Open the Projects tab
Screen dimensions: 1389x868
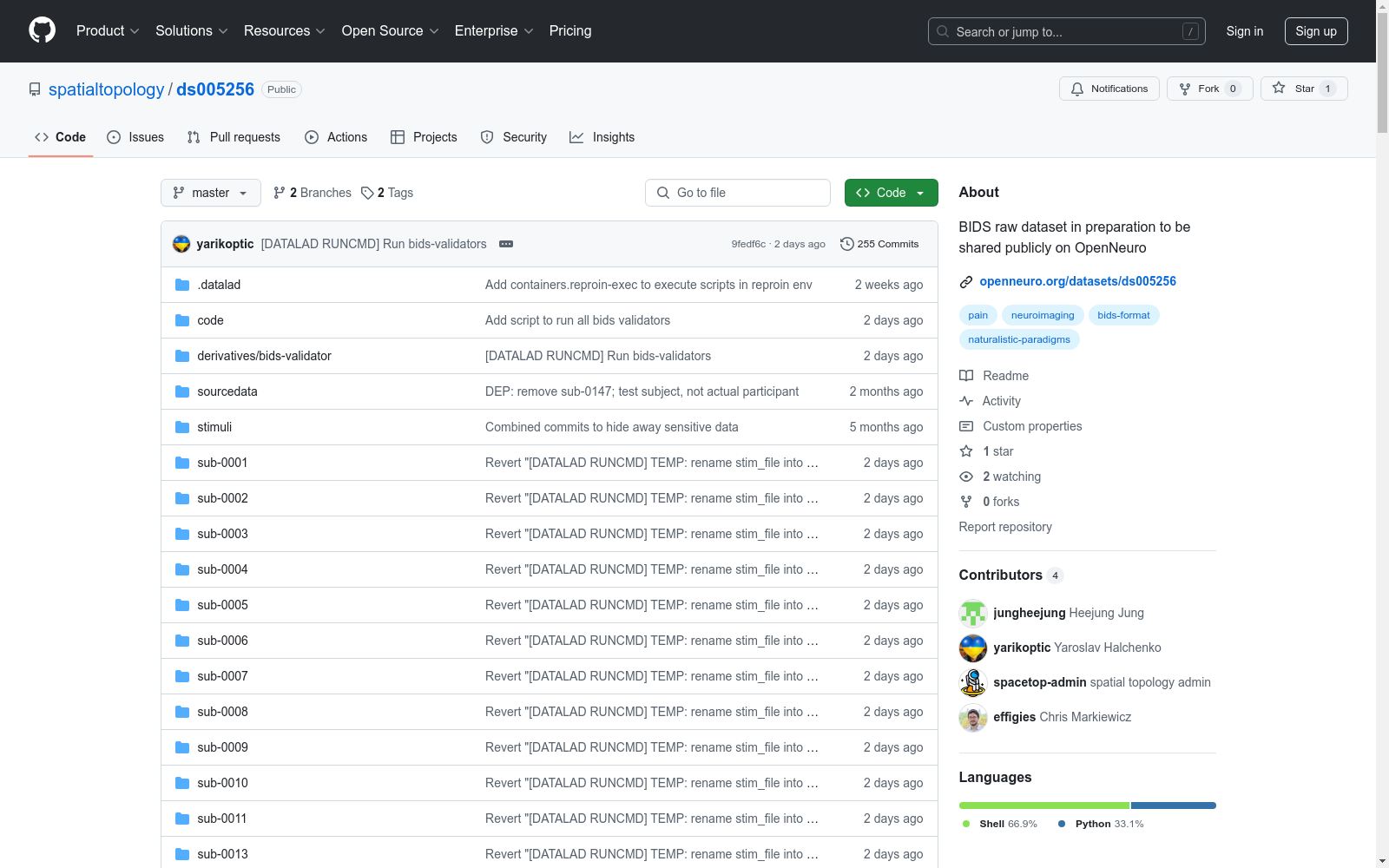(424, 137)
